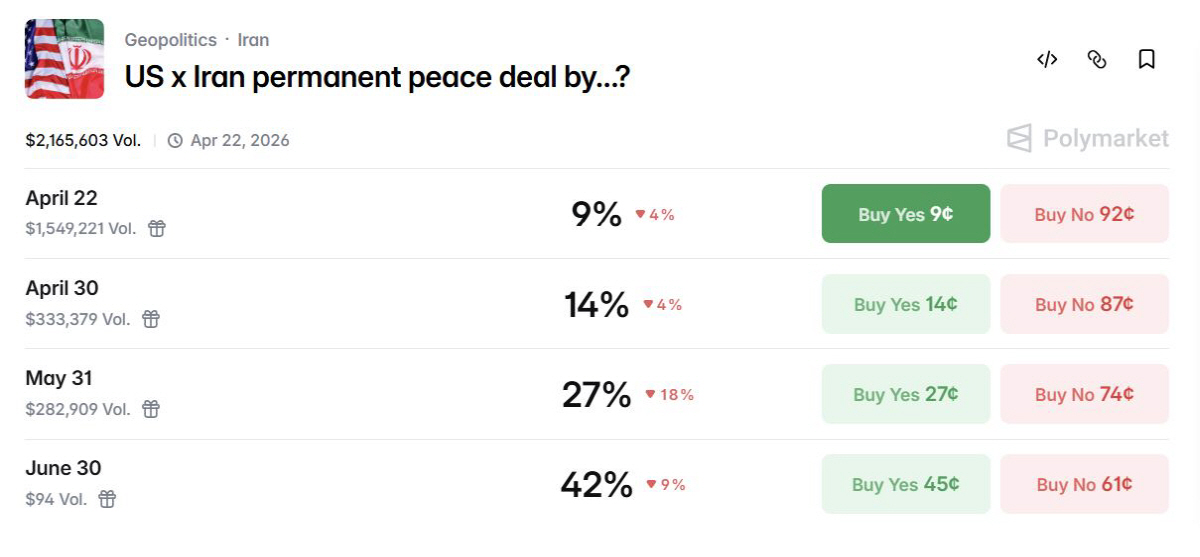
Task: Click the Polymarket logo
Action: click(x=1087, y=139)
